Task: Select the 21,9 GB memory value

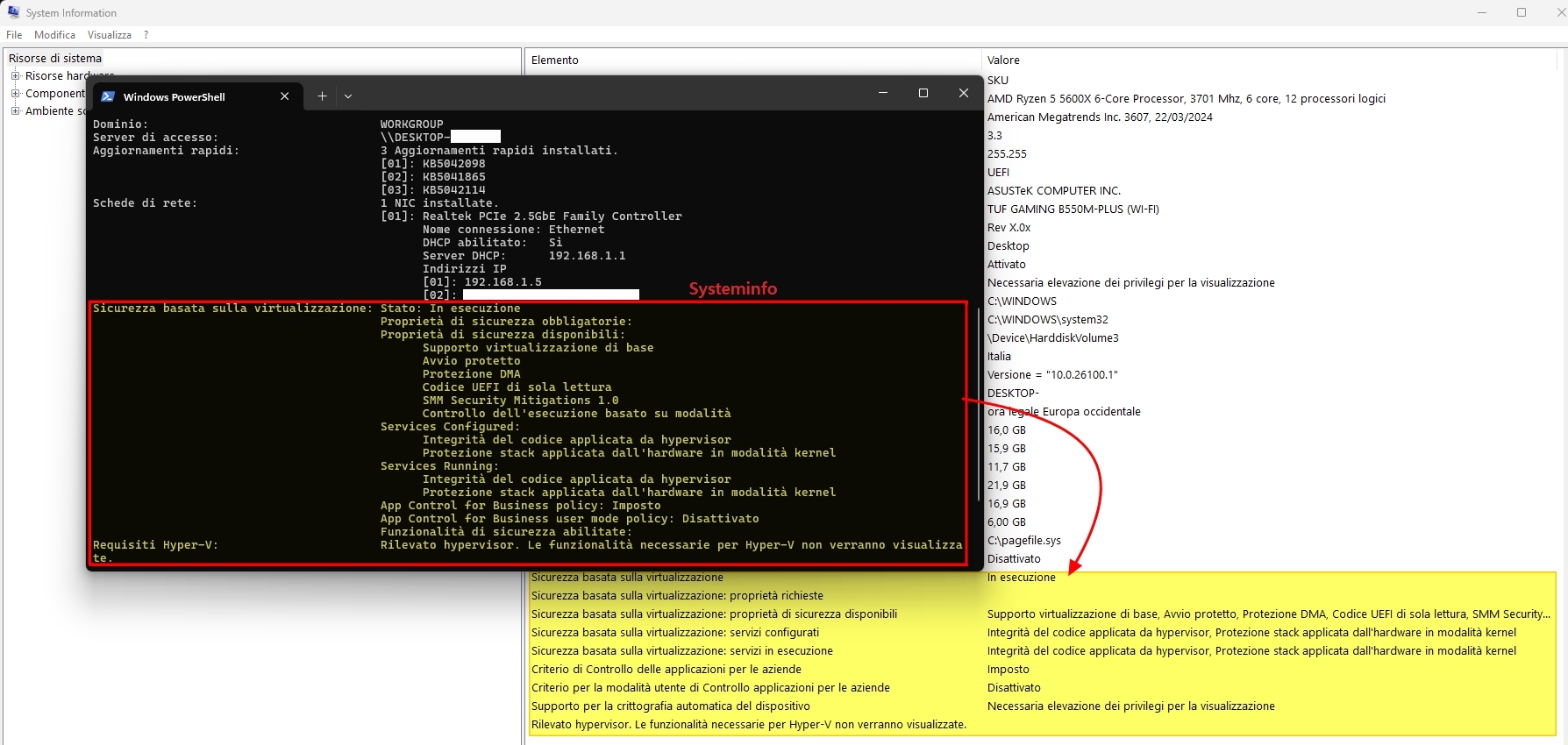Action: [x=1007, y=485]
